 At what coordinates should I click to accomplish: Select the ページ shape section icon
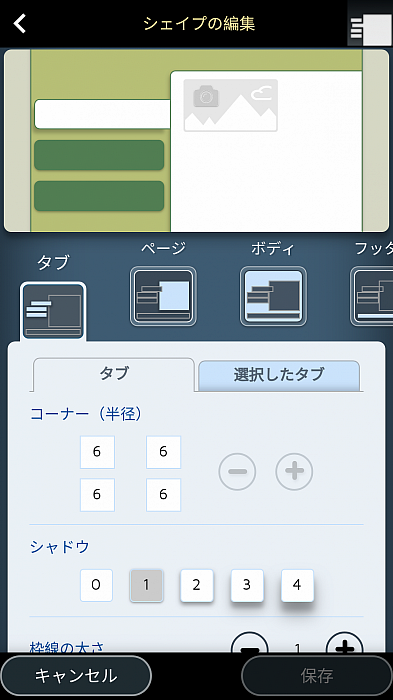pos(163,296)
